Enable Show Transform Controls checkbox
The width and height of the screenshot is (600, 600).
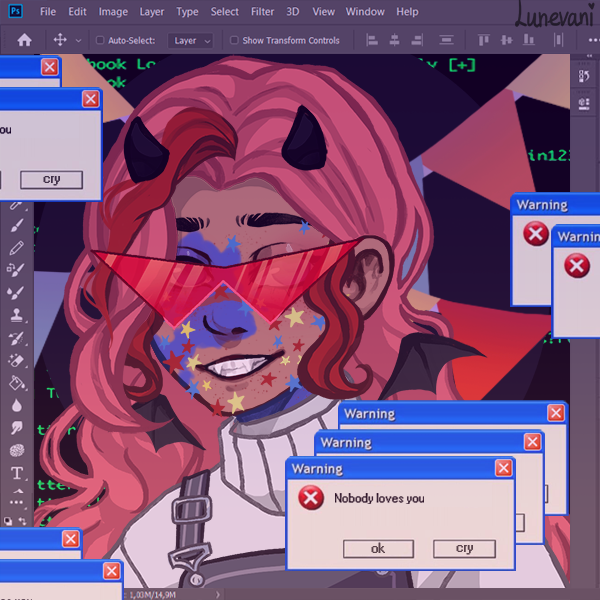point(234,40)
